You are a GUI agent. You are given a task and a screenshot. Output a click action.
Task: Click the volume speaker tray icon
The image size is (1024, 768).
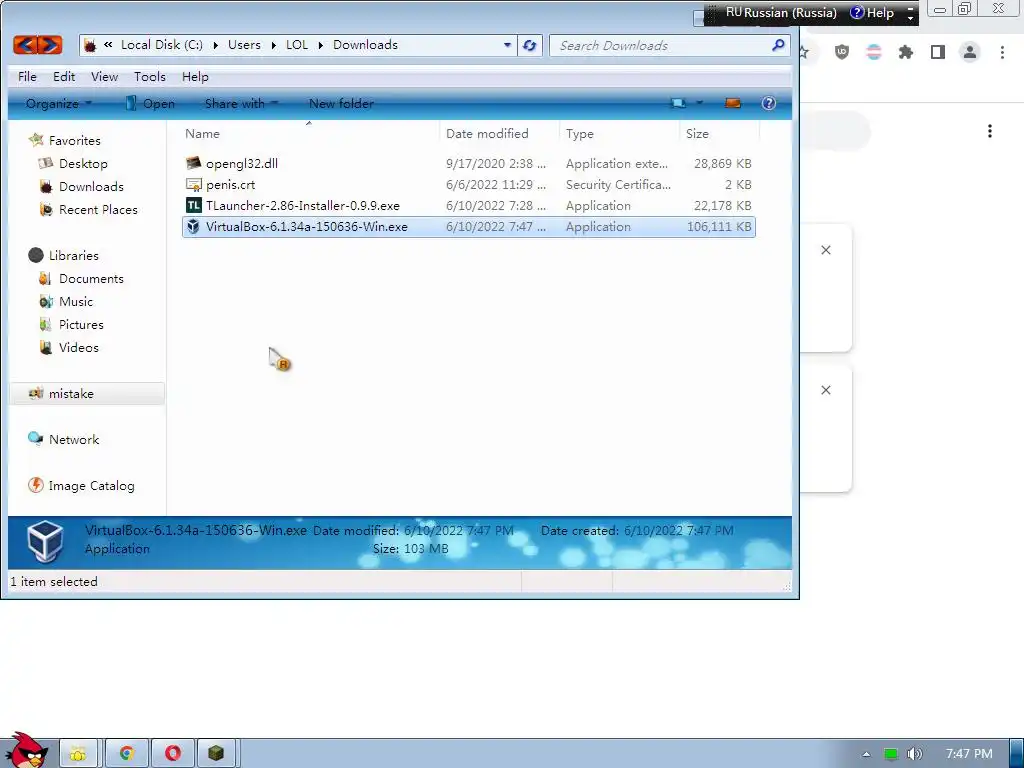(x=914, y=754)
